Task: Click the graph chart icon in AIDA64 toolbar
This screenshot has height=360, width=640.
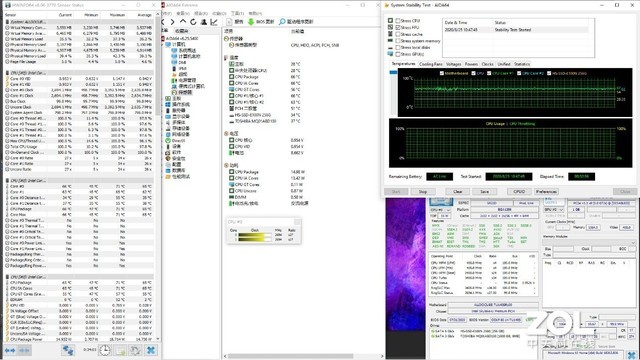Action: point(214,22)
